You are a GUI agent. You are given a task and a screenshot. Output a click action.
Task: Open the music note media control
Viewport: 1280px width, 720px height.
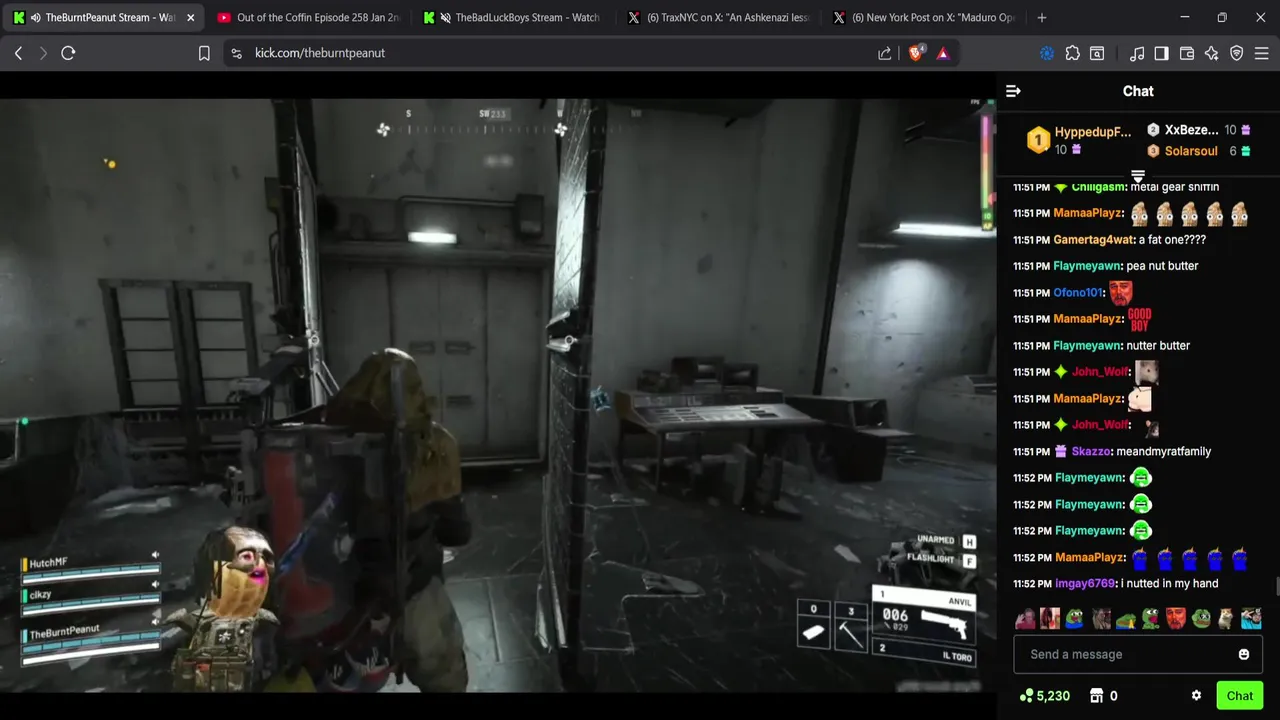[1137, 53]
